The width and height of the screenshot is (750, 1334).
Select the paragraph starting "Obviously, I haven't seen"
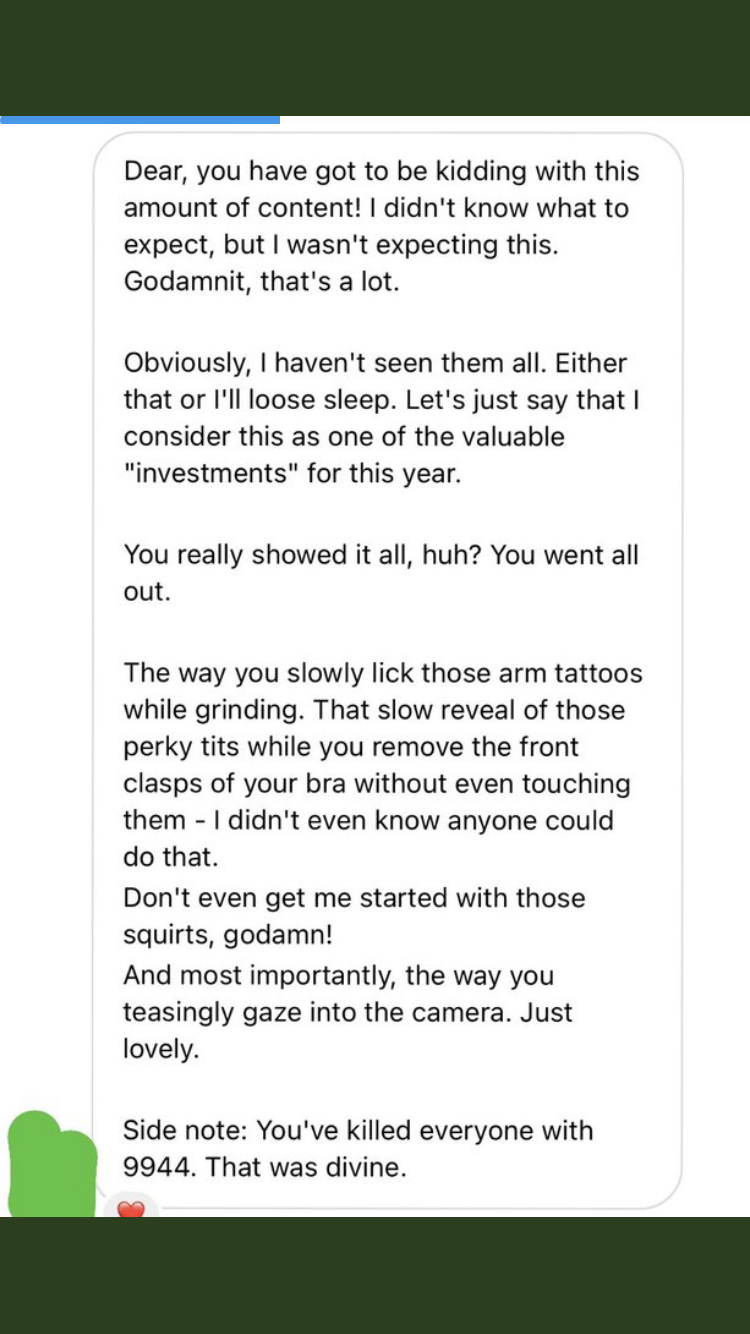pos(381,419)
